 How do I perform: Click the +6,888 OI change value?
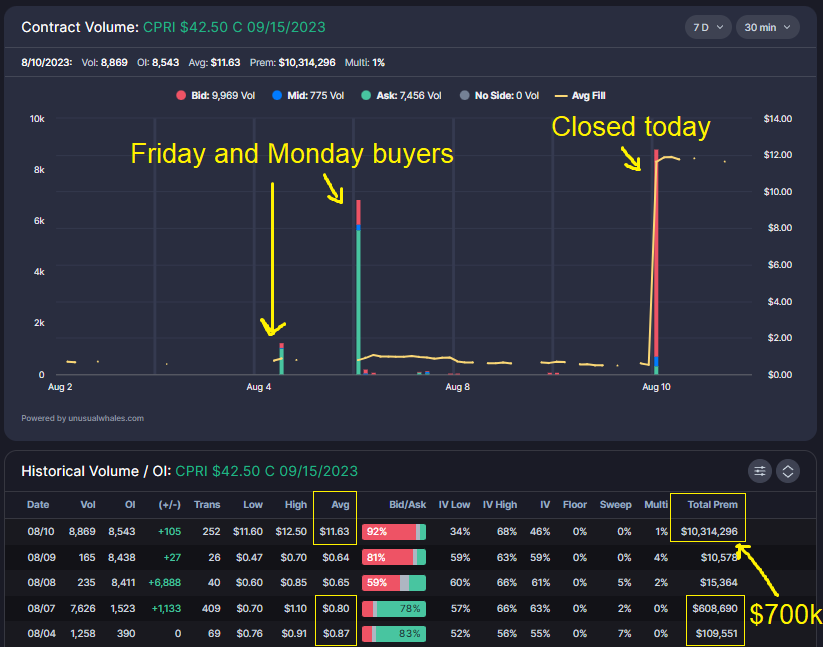coord(164,582)
